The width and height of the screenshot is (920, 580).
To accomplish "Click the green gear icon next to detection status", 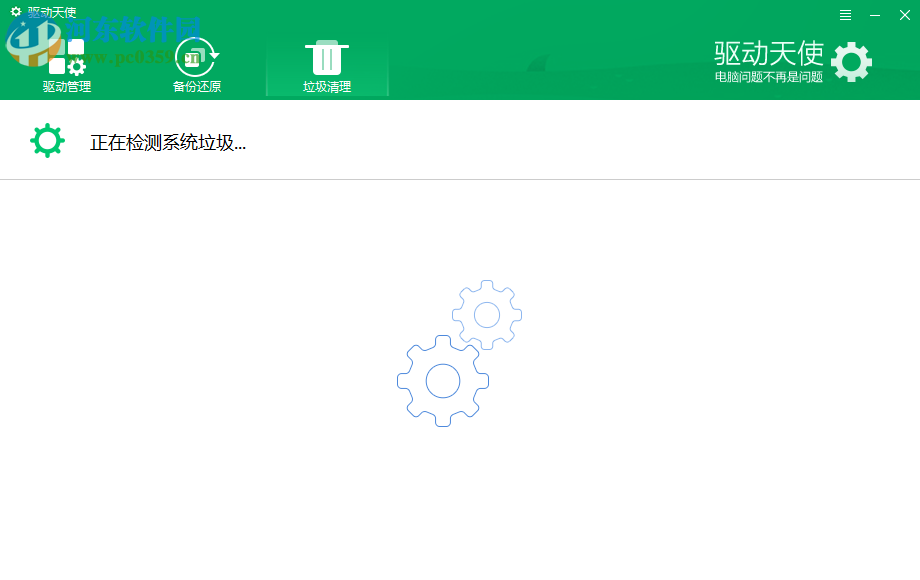I will click(47, 140).
